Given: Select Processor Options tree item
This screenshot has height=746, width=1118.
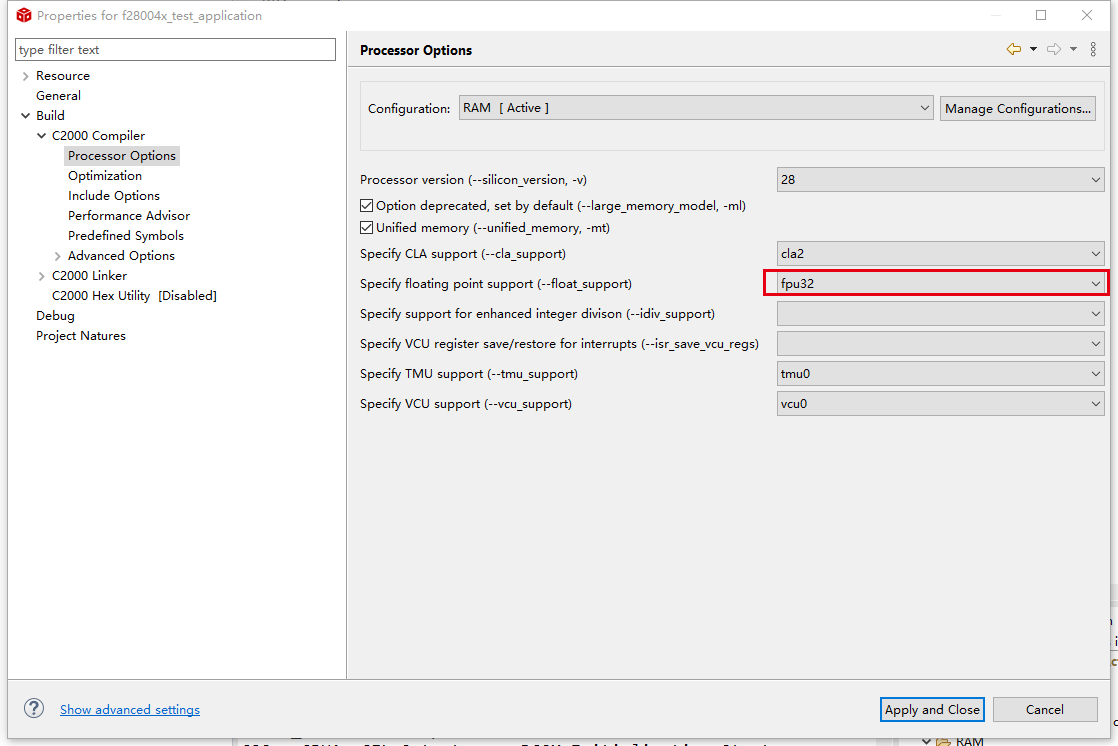Looking at the screenshot, I should 122,155.
